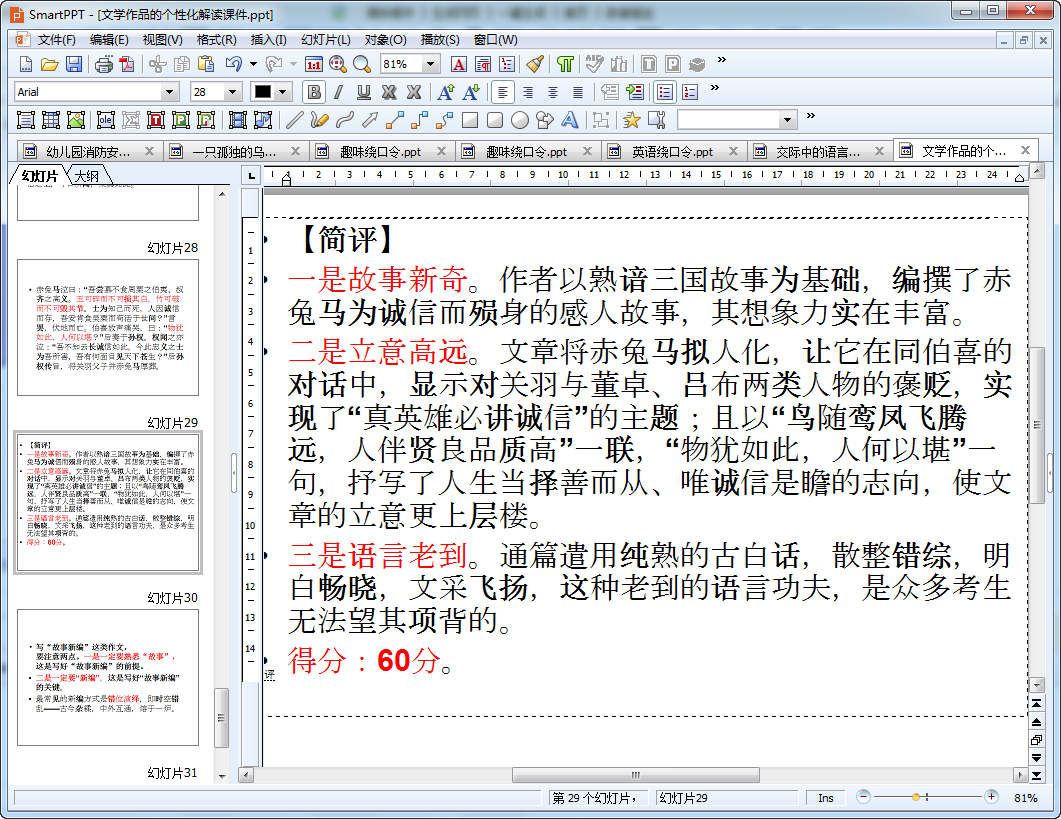Click the Print icon

tap(103, 64)
